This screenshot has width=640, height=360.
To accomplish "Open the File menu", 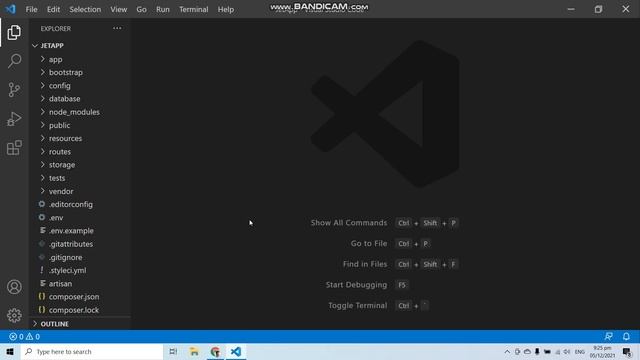I will coord(31,9).
